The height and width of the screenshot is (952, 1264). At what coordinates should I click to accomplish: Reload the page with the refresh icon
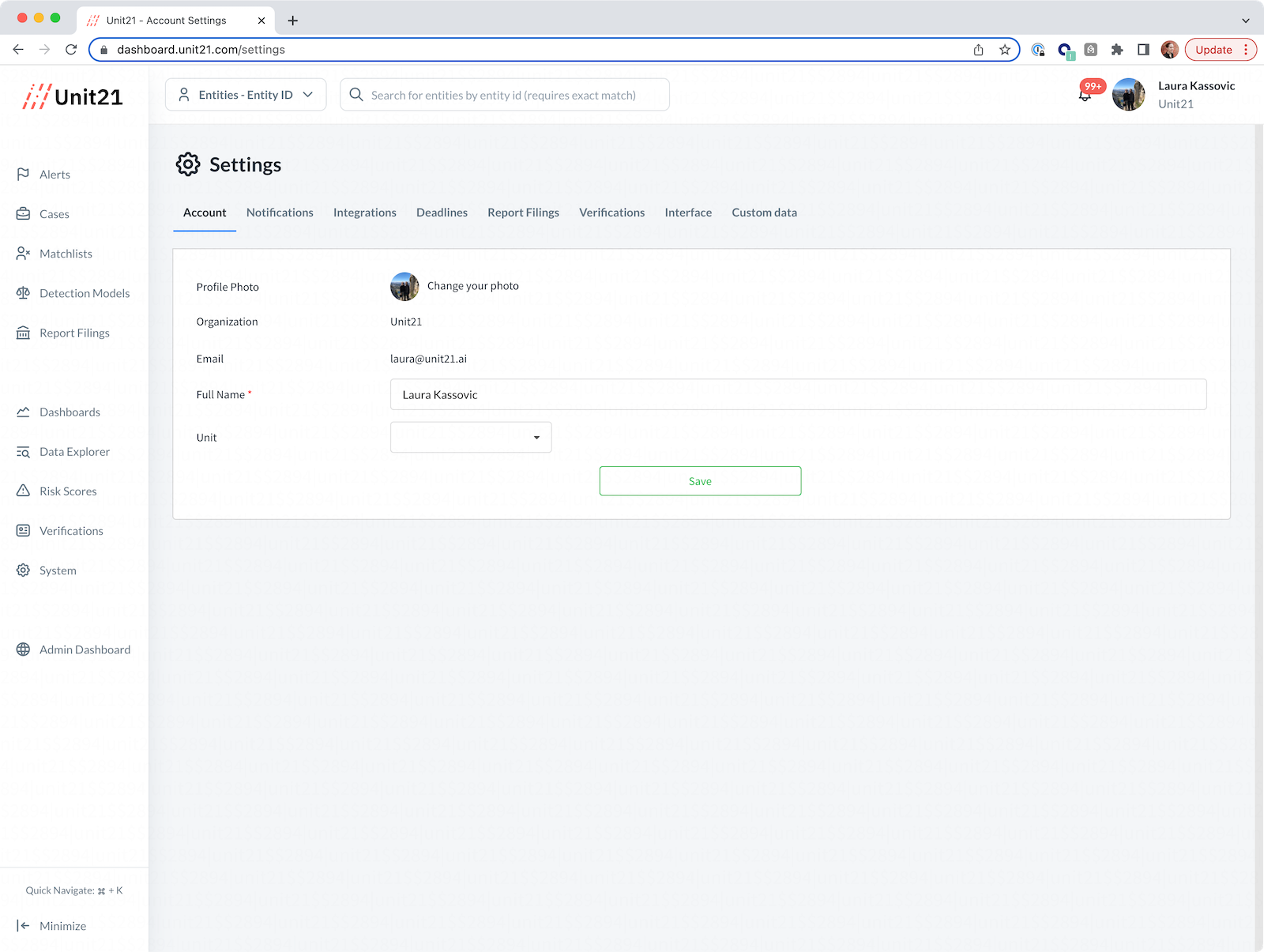(71, 50)
